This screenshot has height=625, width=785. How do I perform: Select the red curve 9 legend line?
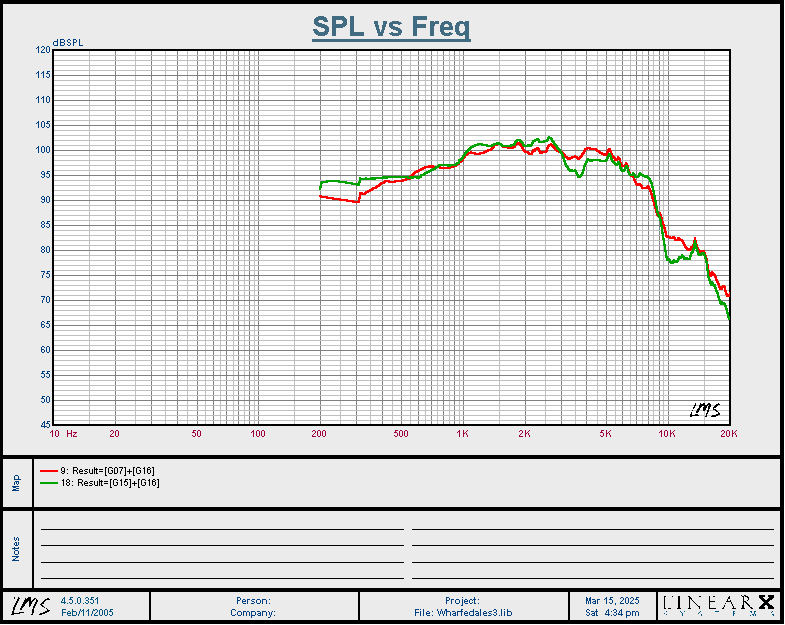tap(48, 470)
